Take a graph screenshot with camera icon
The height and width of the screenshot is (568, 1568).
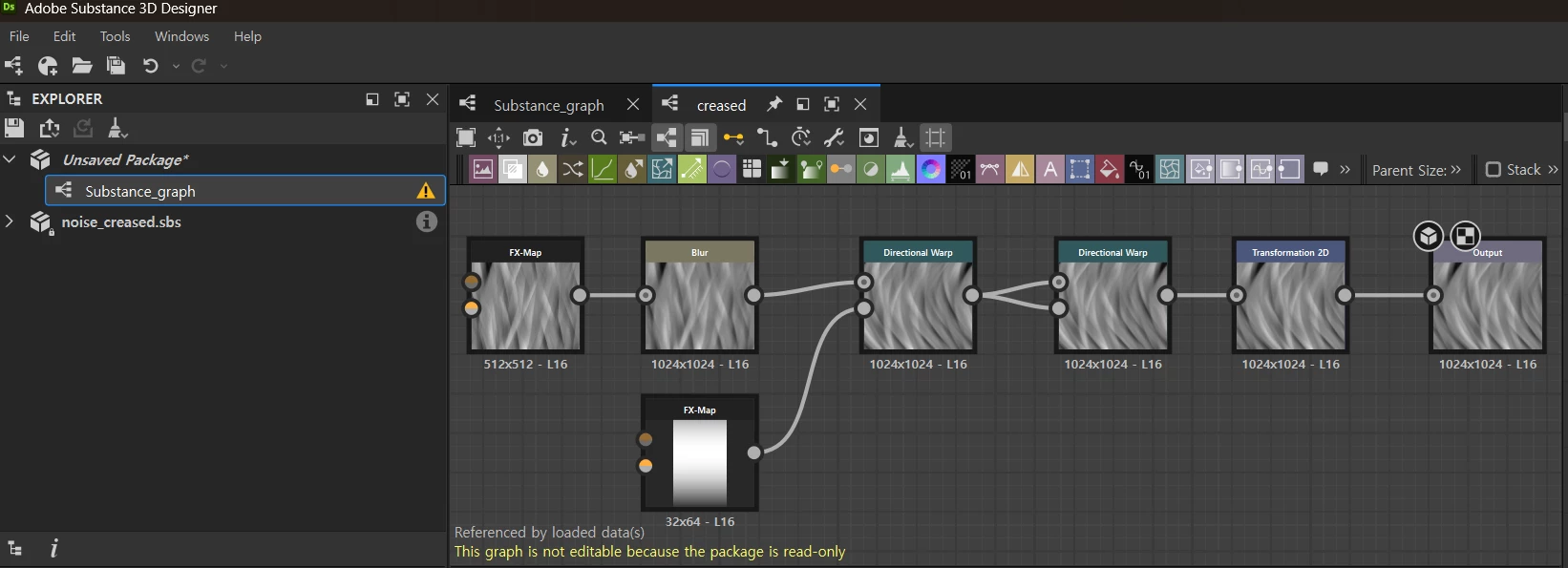coord(533,137)
